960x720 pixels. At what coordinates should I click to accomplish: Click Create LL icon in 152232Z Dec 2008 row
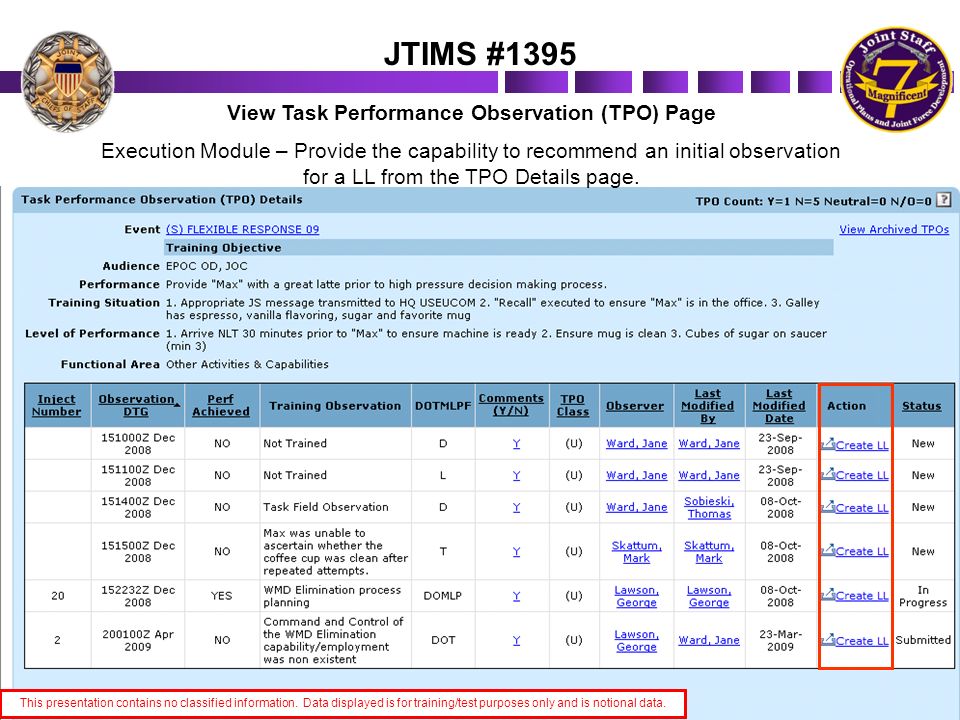pos(828,594)
